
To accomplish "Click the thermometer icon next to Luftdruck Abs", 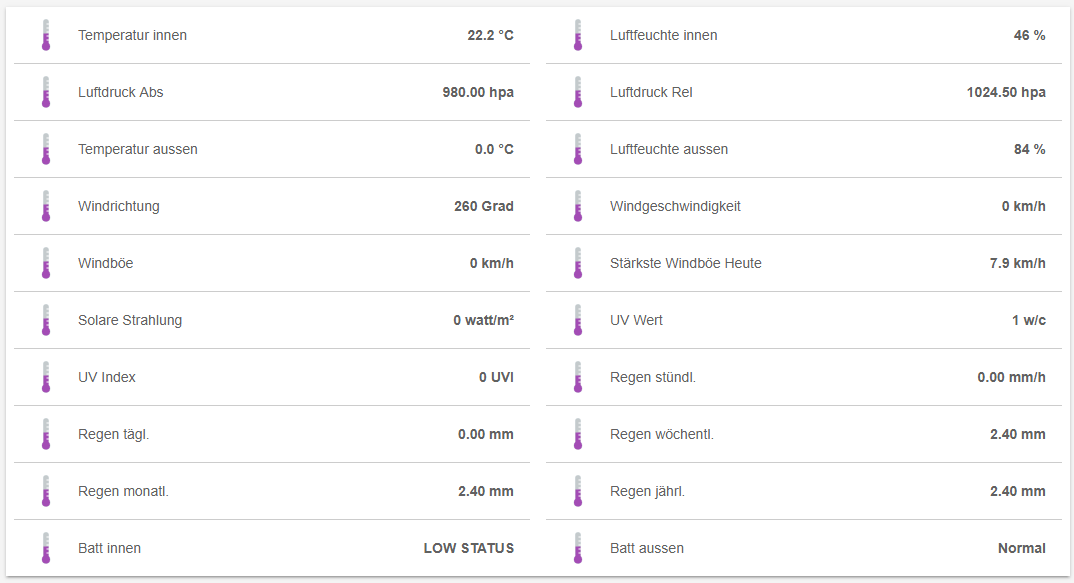I will pos(45,92).
